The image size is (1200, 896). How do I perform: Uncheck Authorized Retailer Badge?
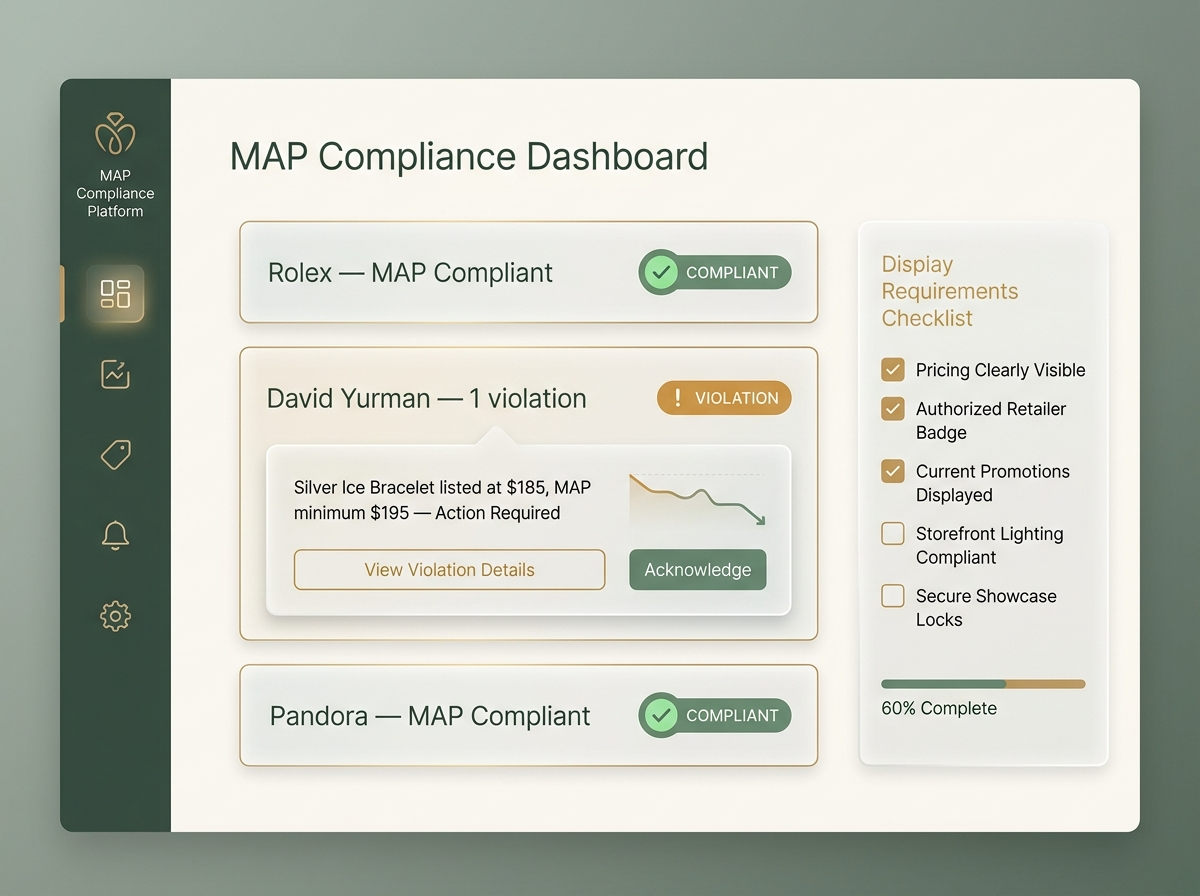(893, 409)
